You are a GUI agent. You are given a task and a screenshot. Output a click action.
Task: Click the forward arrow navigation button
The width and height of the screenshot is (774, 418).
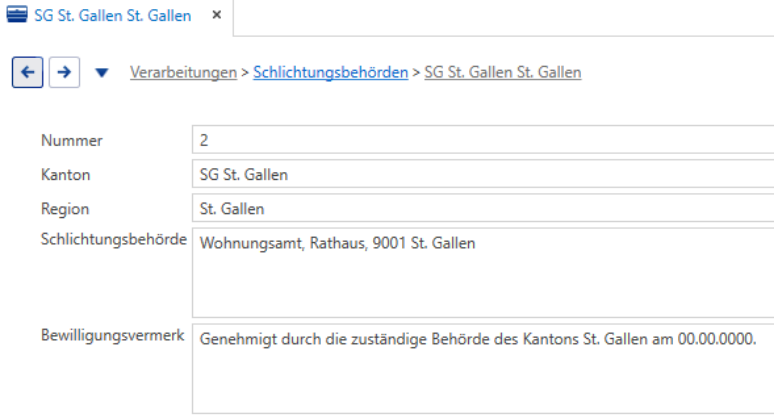[x=64, y=72]
